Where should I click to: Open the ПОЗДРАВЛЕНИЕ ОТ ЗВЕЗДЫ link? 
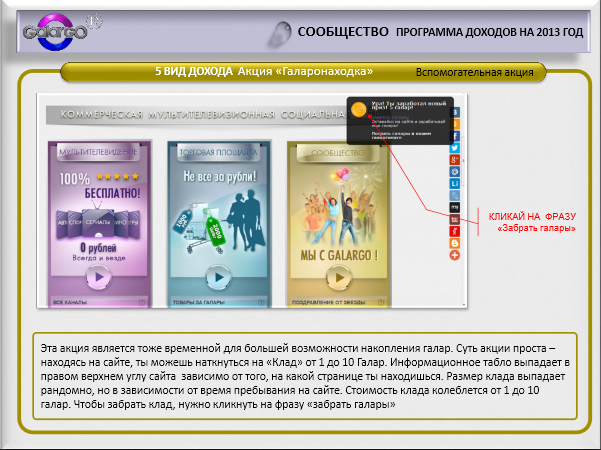point(328,302)
